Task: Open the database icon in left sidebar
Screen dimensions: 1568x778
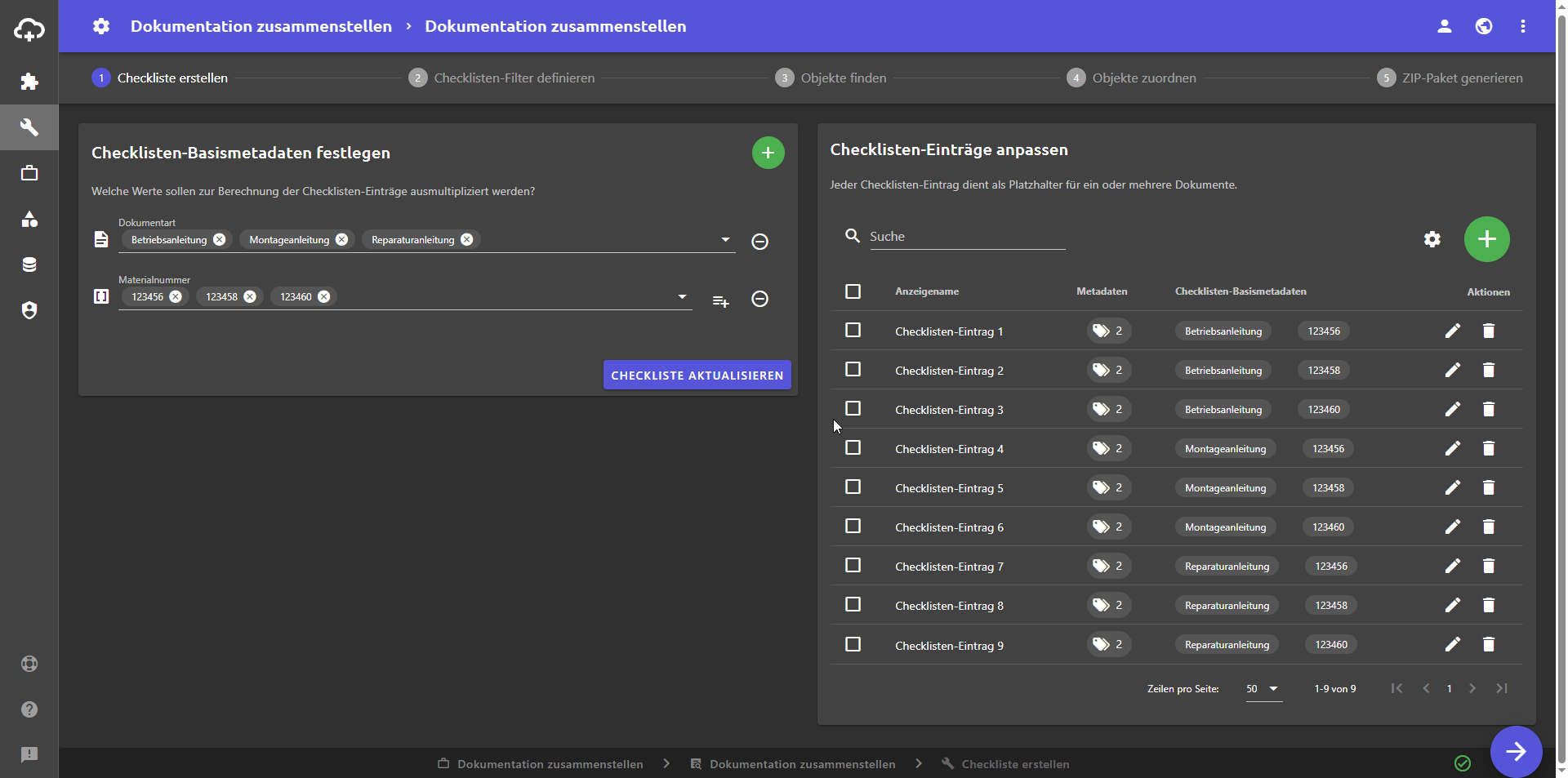Action: coord(29,265)
